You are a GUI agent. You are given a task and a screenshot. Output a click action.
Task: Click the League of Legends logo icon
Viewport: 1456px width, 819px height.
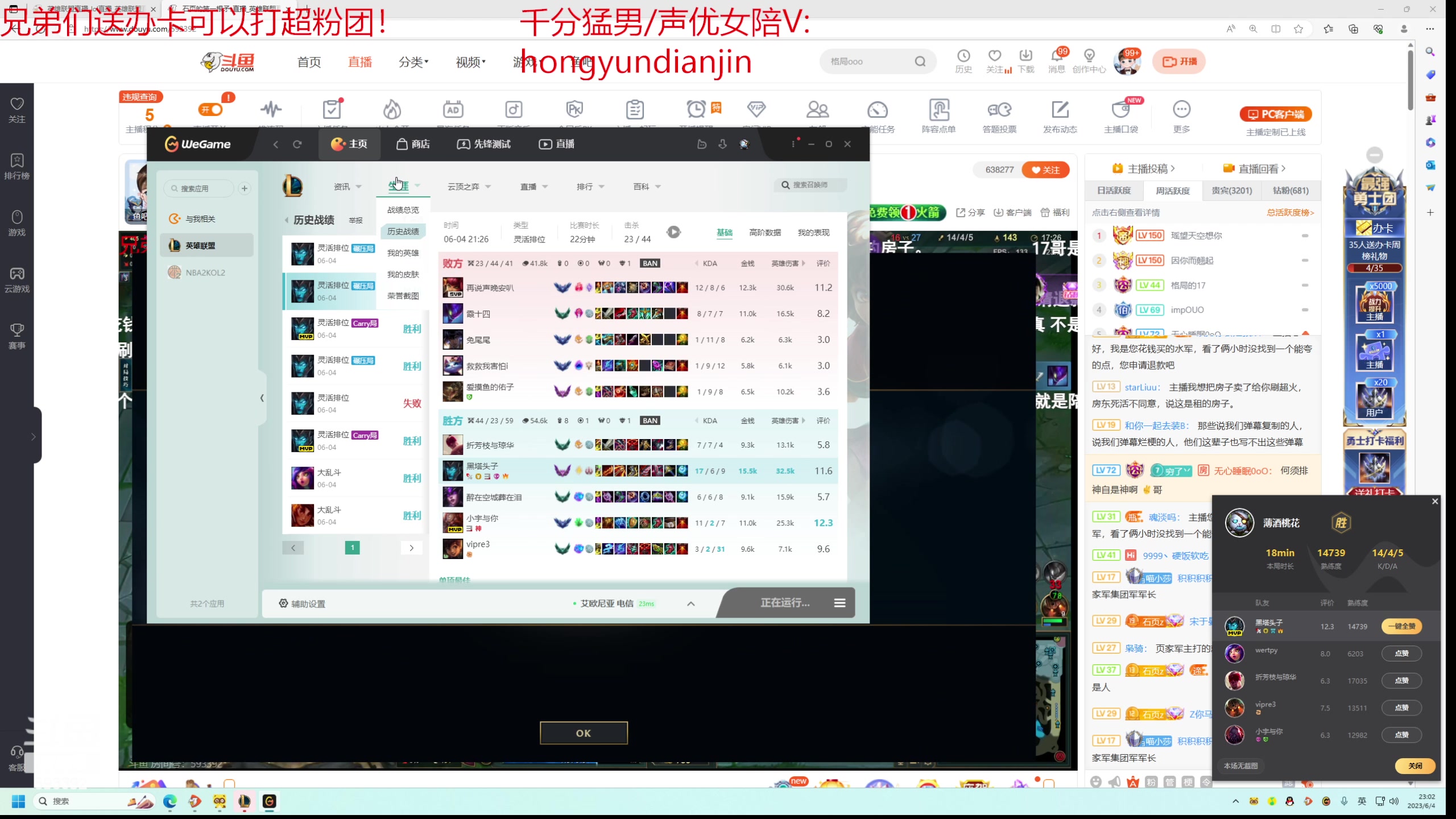click(x=292, y=187)
